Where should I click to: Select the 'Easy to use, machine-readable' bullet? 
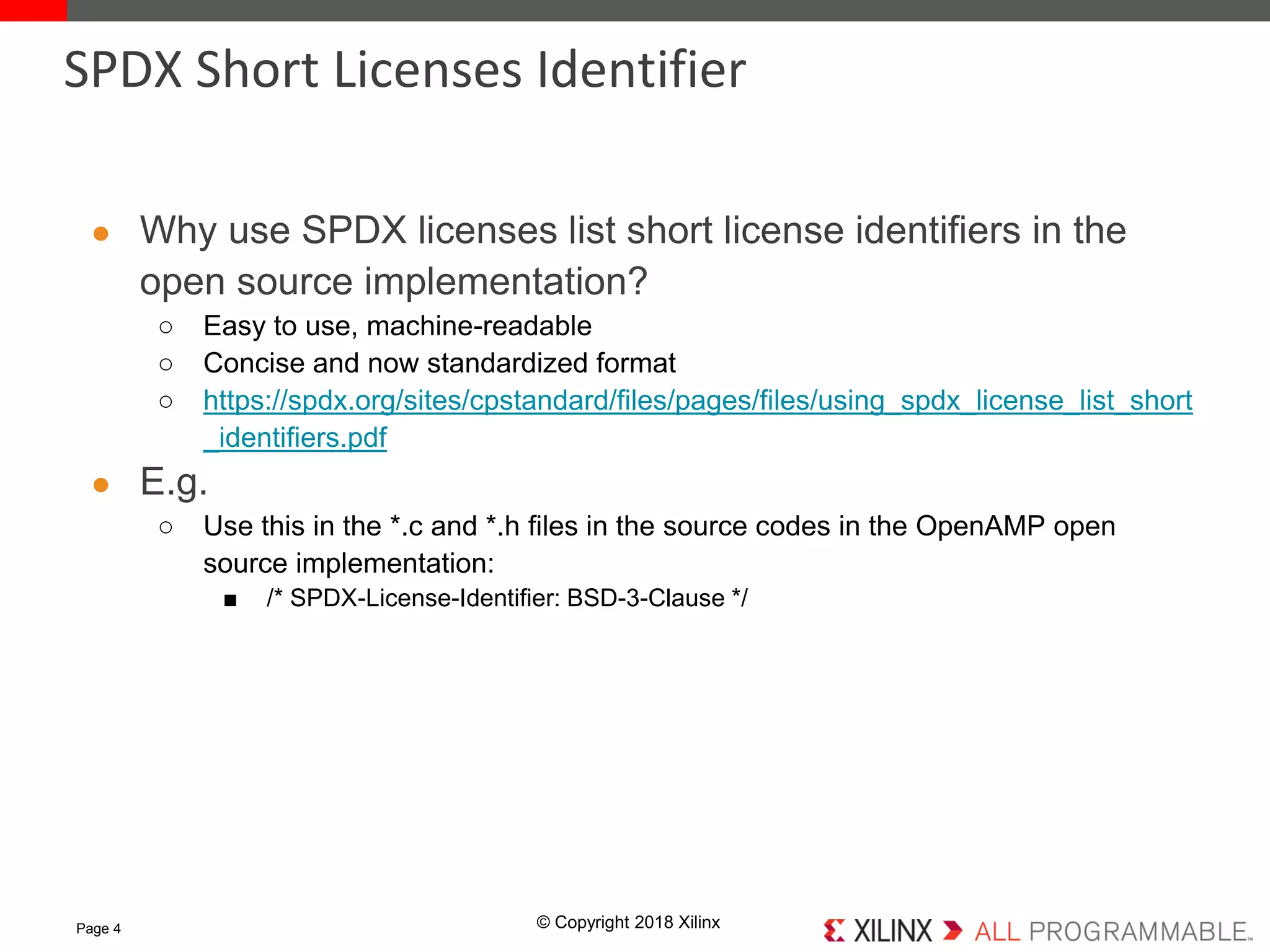[397, 326]
